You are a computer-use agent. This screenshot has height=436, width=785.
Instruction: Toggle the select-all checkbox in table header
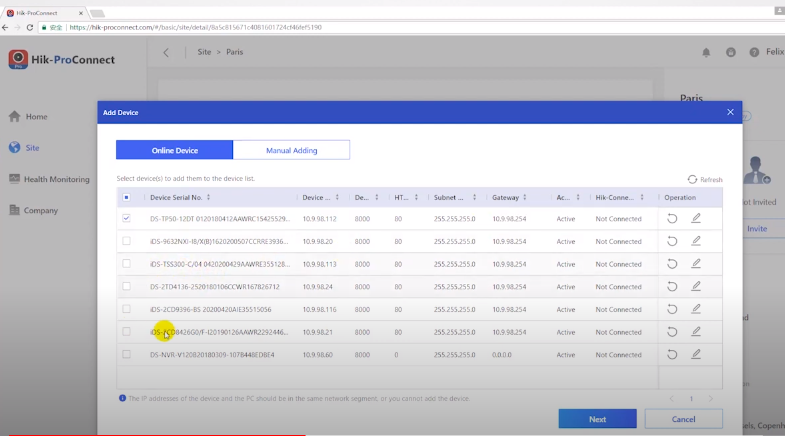(126, 197)
